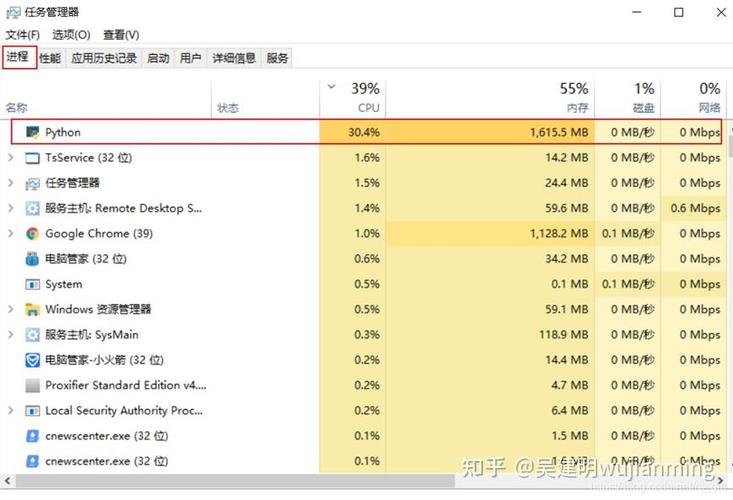Click Python's 1,615.5 MB memory value

[x=559, y=133]
